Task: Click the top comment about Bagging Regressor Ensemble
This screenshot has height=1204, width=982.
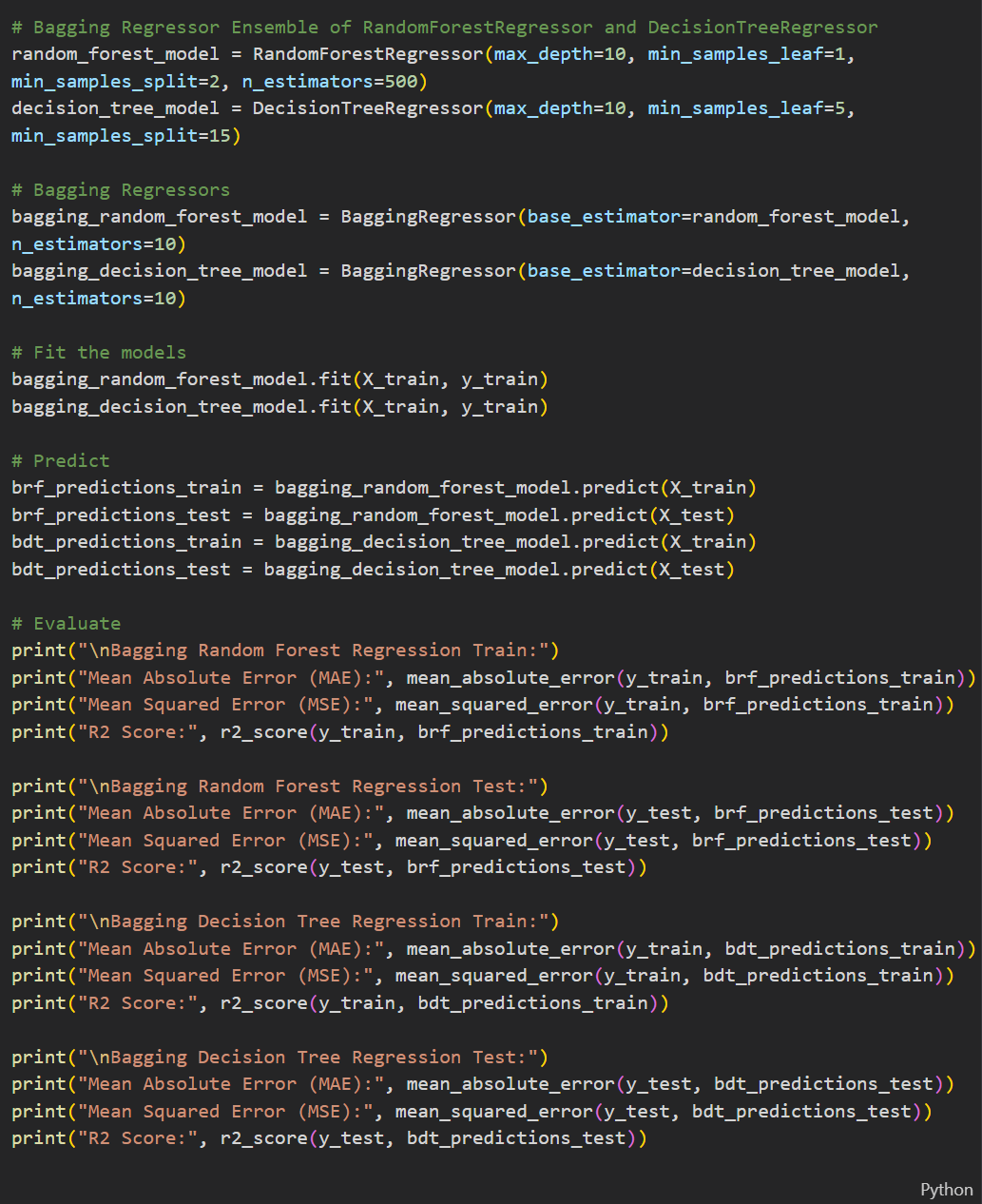Action: click(x=444, y=27)
